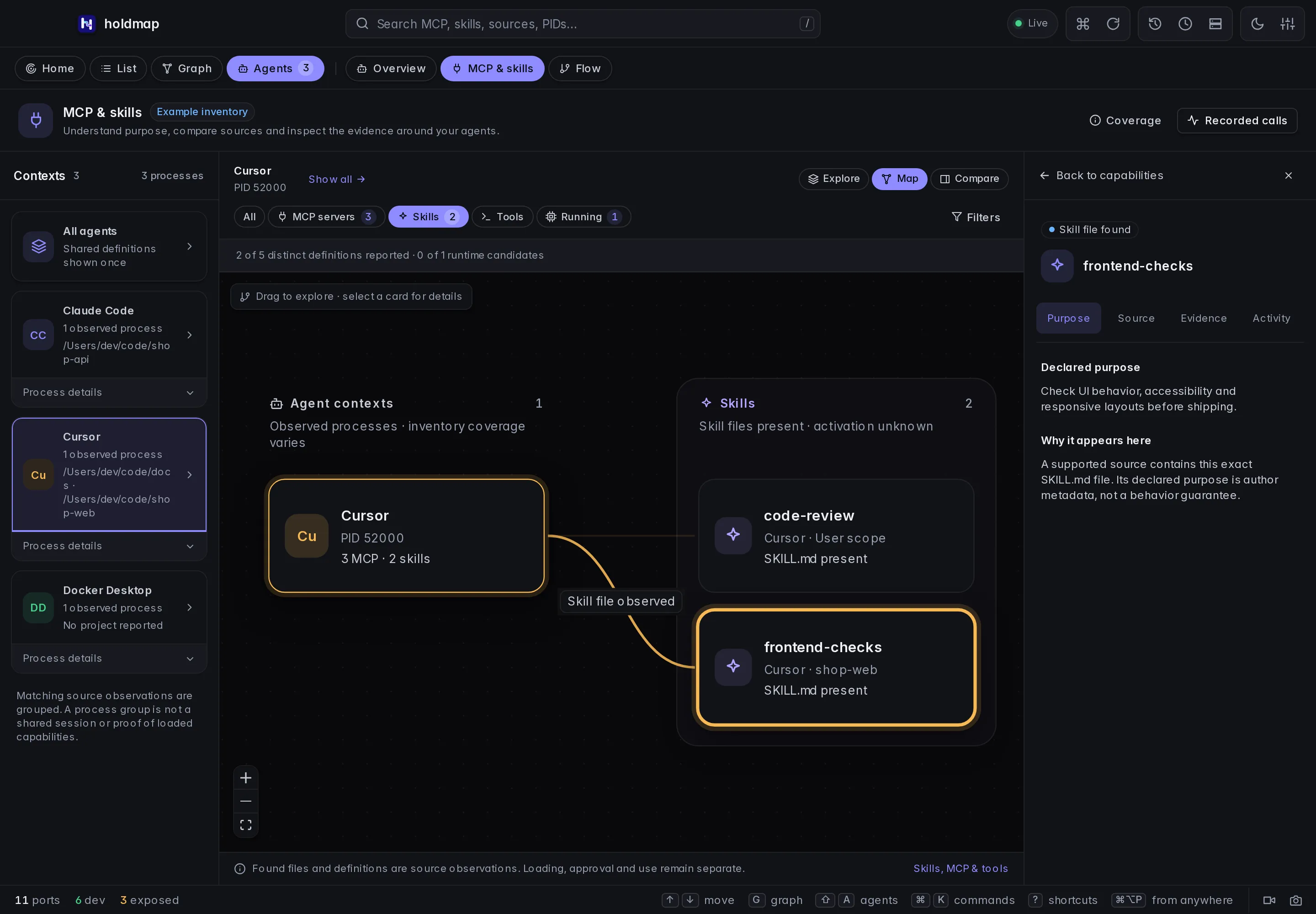Click the server panel icon in top bar

[x=1215, y=23]
